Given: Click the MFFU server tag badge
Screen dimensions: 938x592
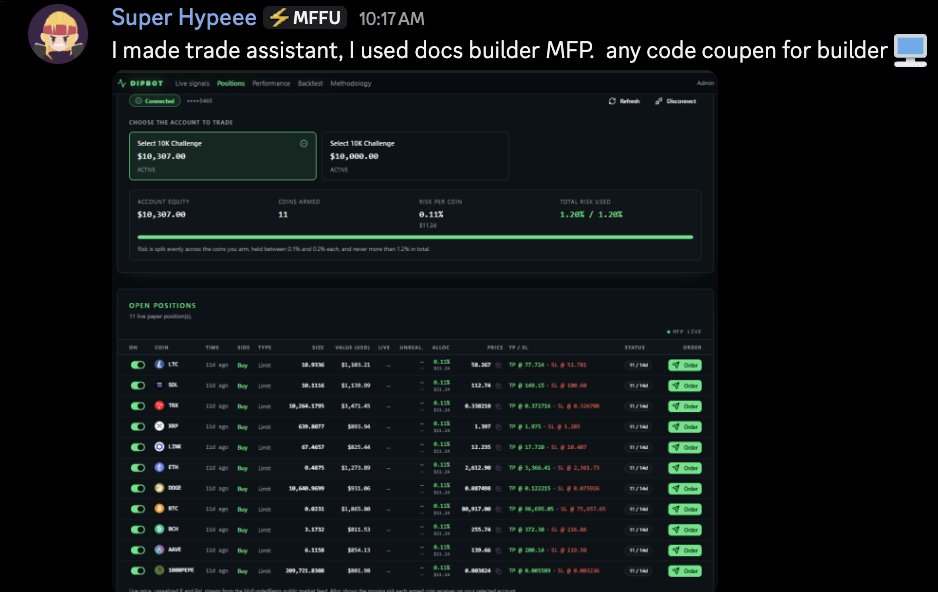Looking at the screenshot, I should (x=305, y=18).
